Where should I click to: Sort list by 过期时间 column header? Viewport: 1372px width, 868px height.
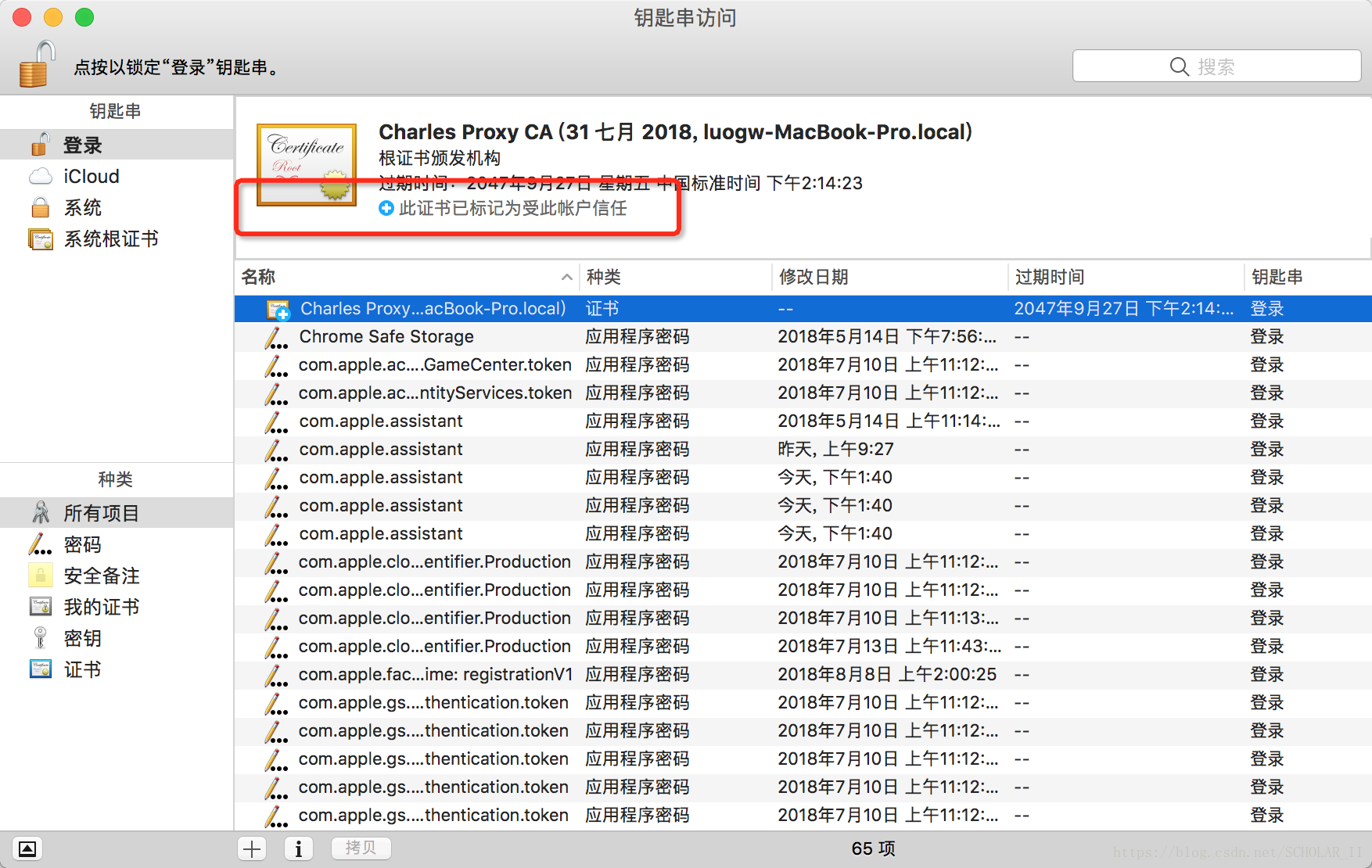point(1126,277)
